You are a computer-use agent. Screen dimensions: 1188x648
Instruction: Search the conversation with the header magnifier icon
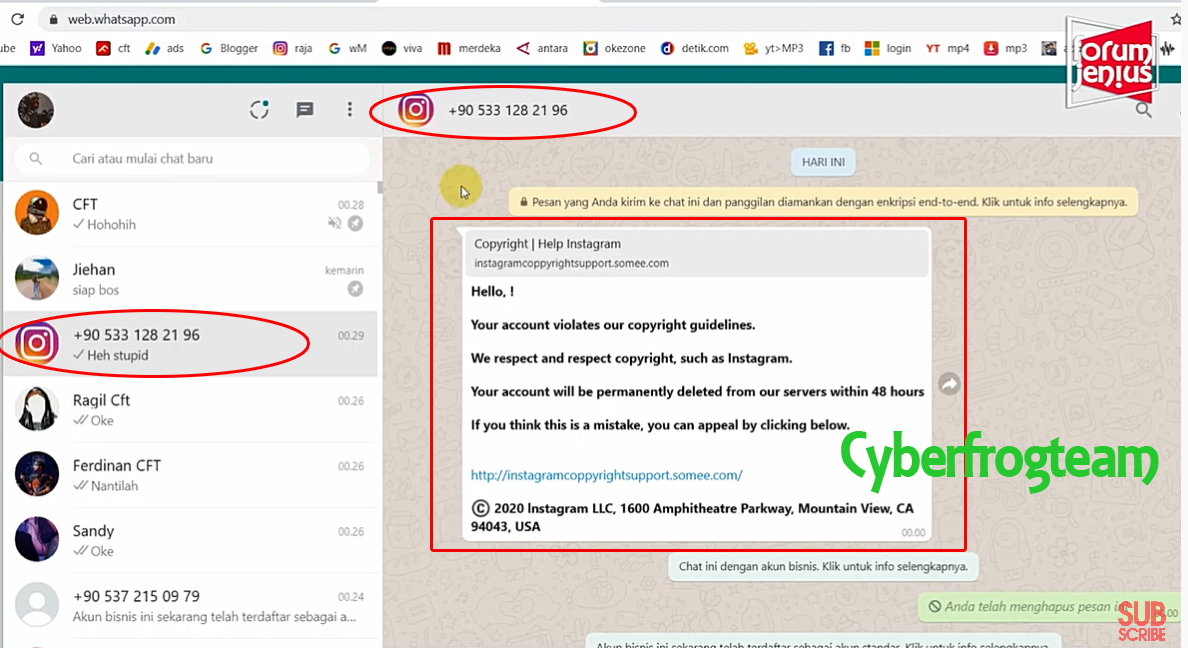tap(1143, 111)
